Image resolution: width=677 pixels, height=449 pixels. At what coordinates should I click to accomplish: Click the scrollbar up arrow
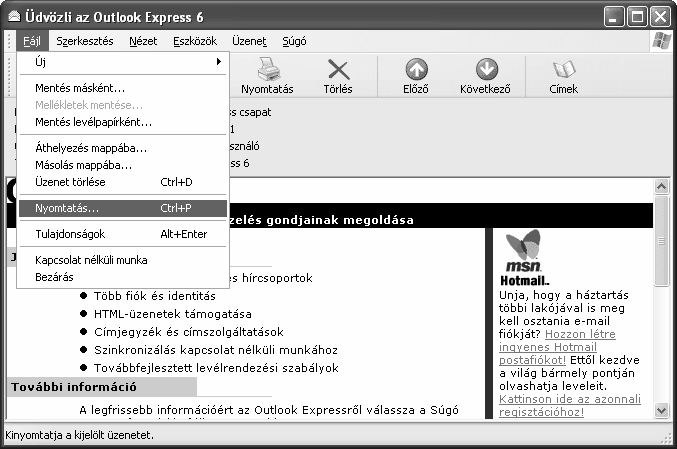[x=661, y=187]
